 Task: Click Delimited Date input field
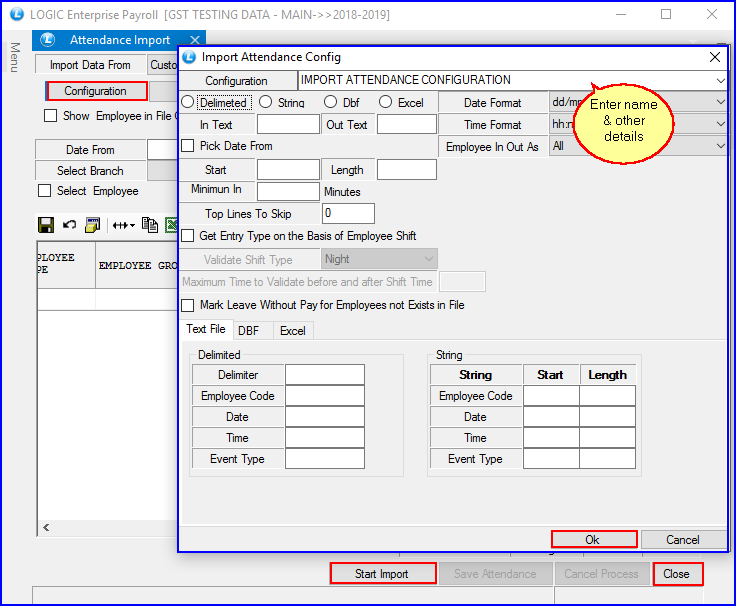point(325,416)
